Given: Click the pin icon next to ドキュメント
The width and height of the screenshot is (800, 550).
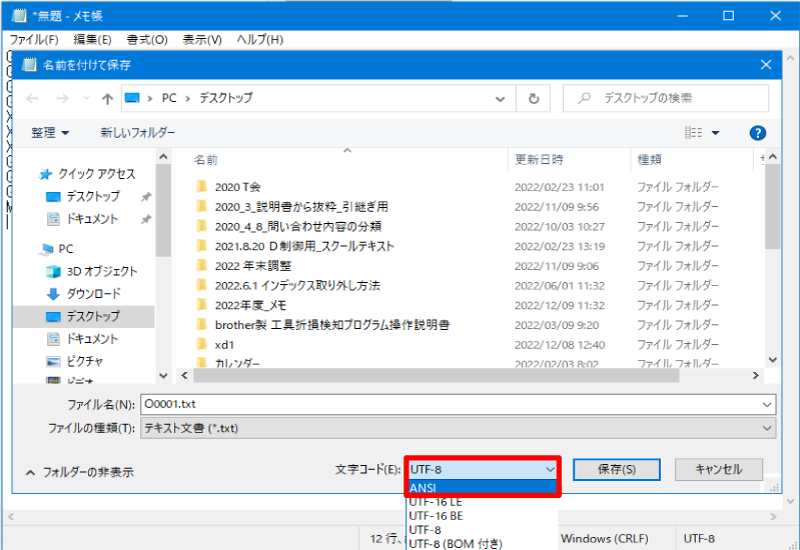Looking at the screenshot, I should coord(146,219).
